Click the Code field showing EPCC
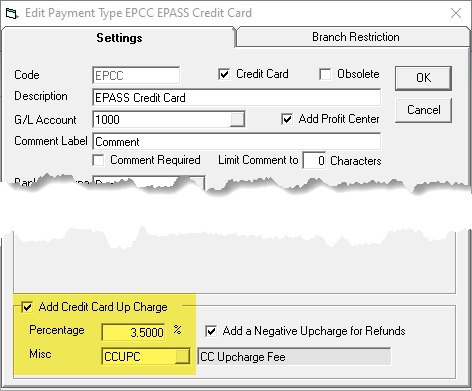 [x=136, y=75]
